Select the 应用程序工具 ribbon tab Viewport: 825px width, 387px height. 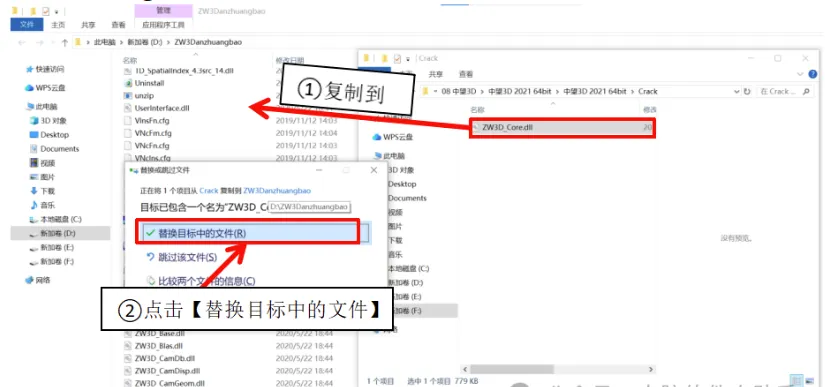(164, 25)
